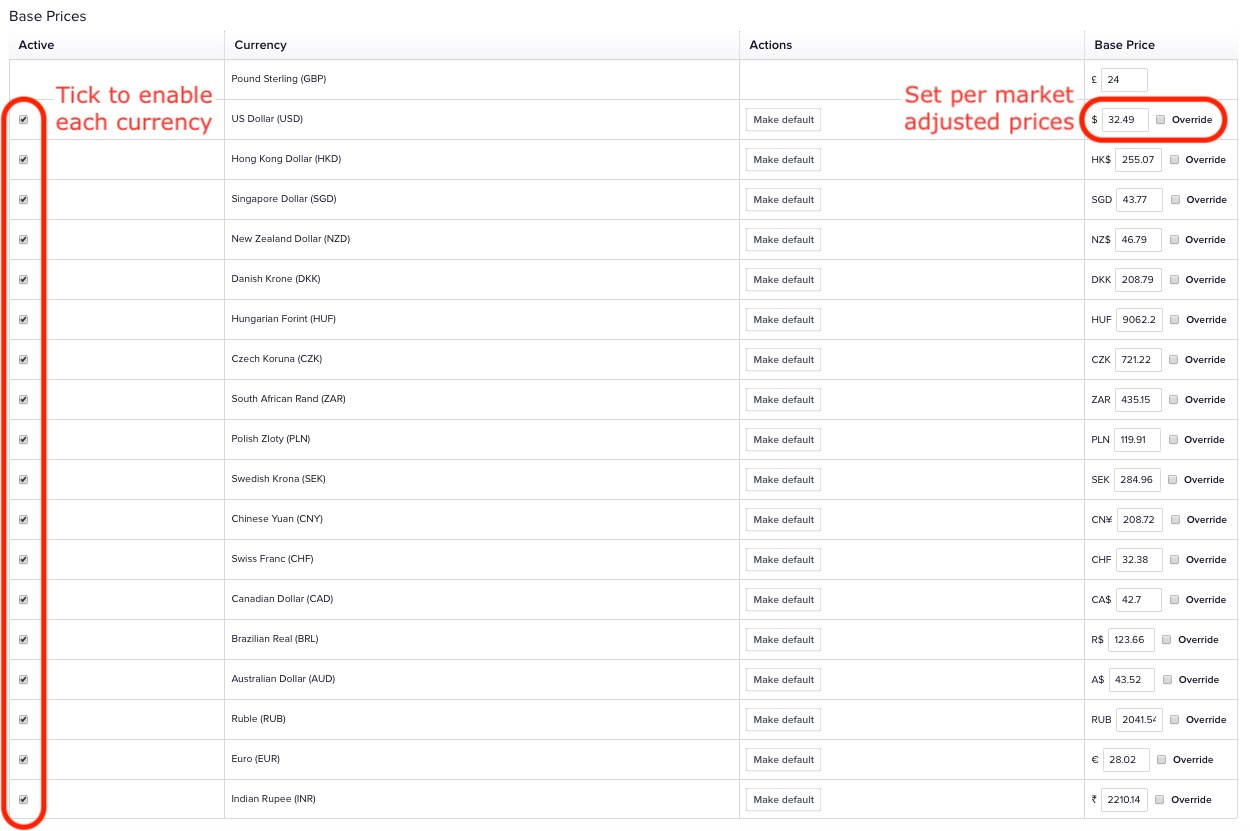Viewport: 1250px width, 831px height.
Task: Click Make default for Indian Rupee
Action: click(784, 800)
